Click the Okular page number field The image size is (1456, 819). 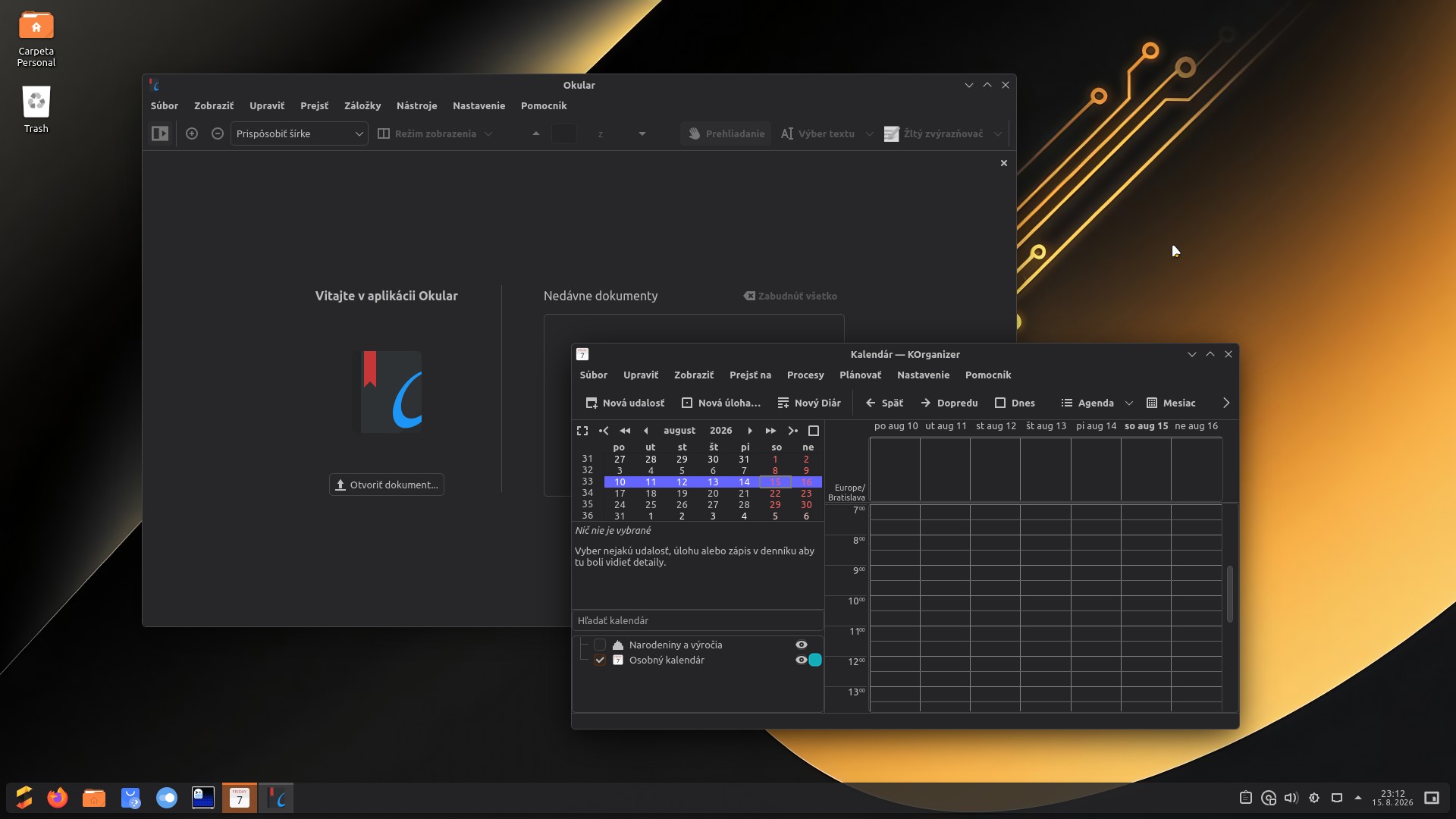coord(563,134)
